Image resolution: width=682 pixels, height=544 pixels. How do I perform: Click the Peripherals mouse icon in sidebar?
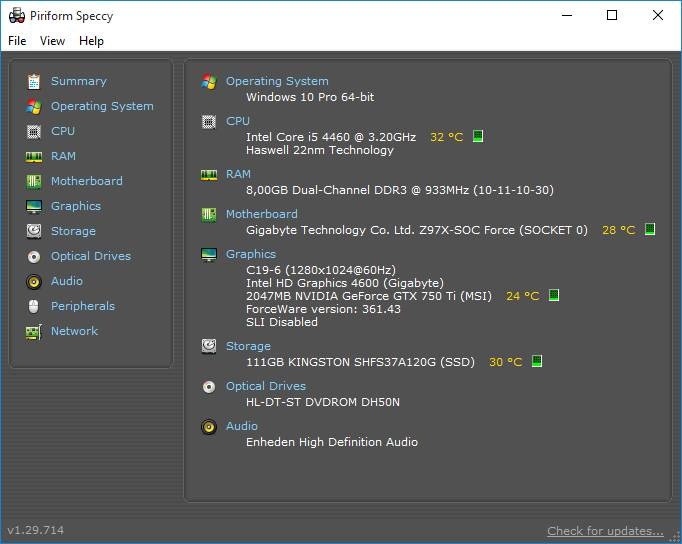(x=33, y=307)
